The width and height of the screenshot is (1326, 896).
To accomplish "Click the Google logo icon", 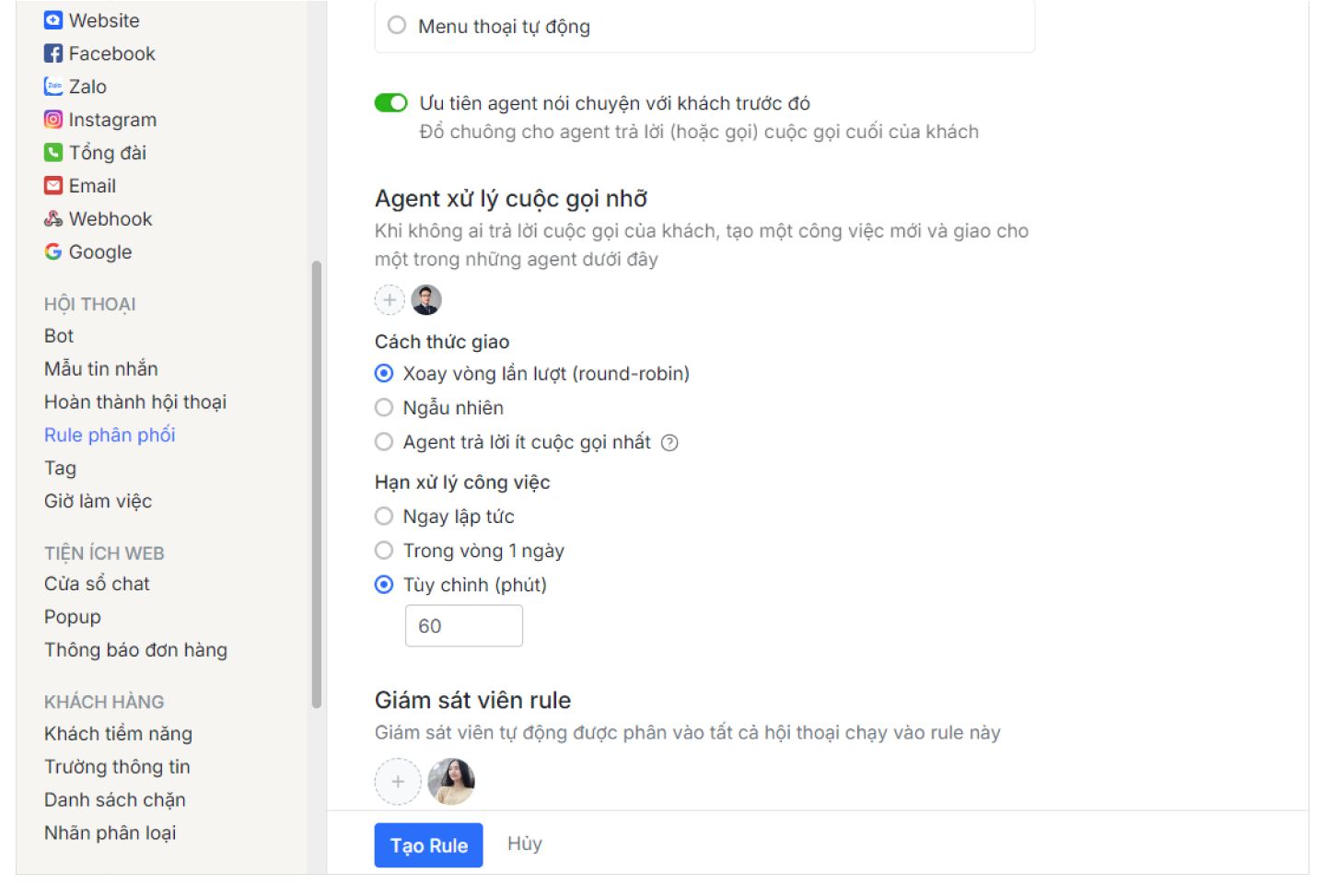I will tap(53, 252).
